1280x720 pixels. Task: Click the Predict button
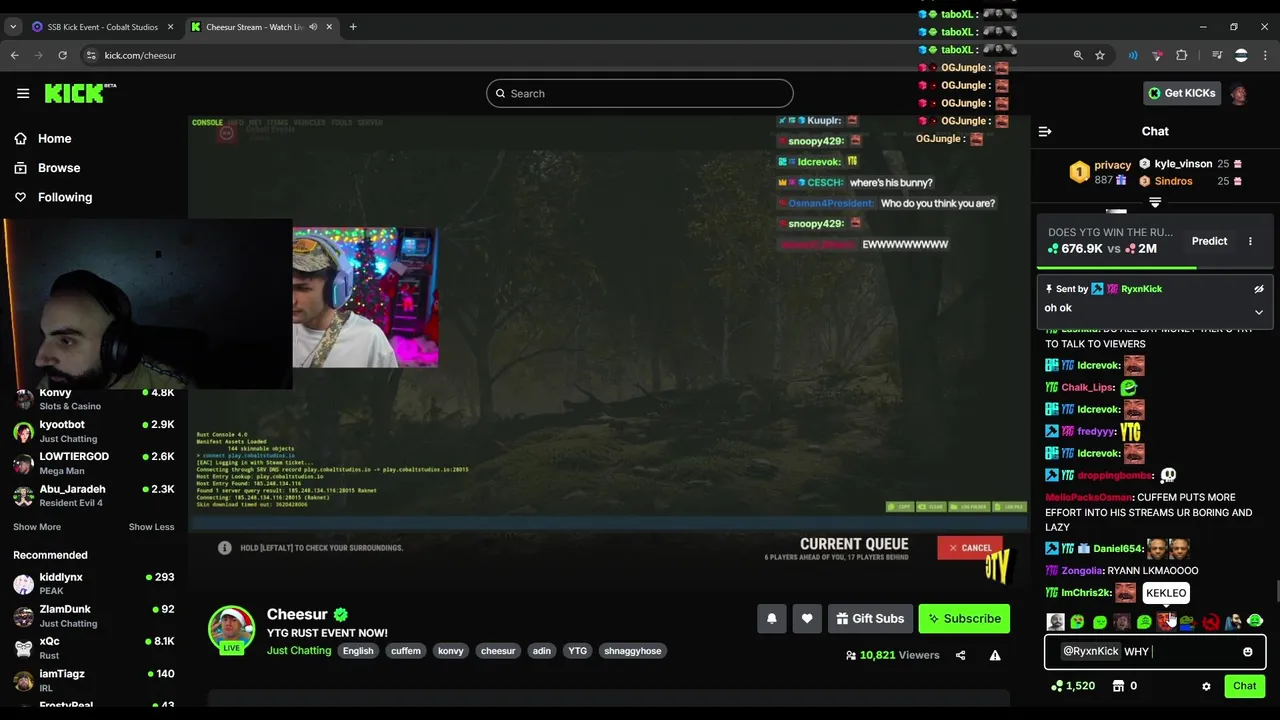tap(1209, 241)
